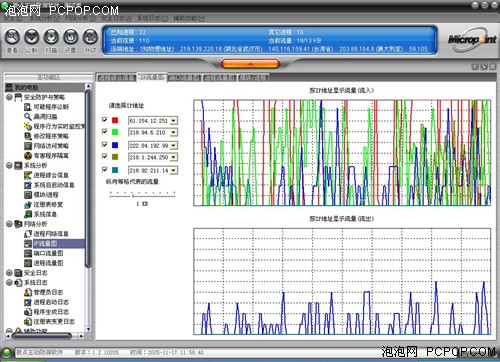The image size is (500, 362).
Task: Click the orange collapse button under the info panel
Action: point(250,63)
